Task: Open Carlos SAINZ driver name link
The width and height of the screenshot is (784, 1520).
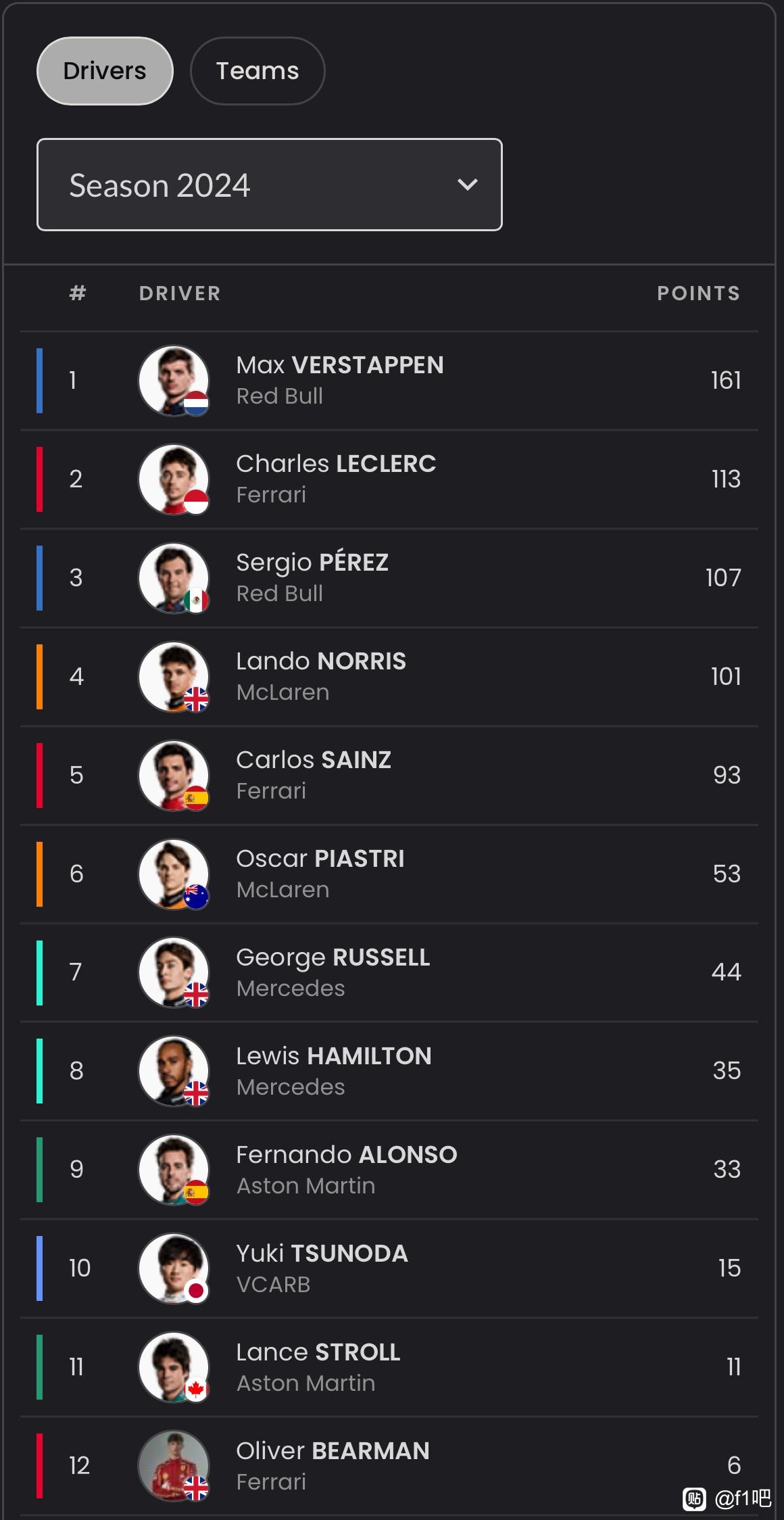Action: (x=314, y=760)
